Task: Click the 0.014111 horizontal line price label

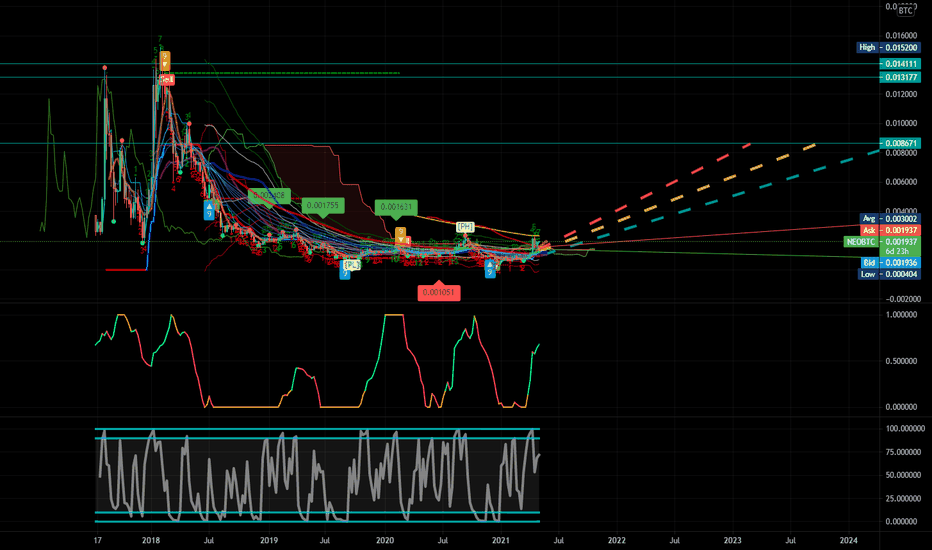Action: [900, 64]
